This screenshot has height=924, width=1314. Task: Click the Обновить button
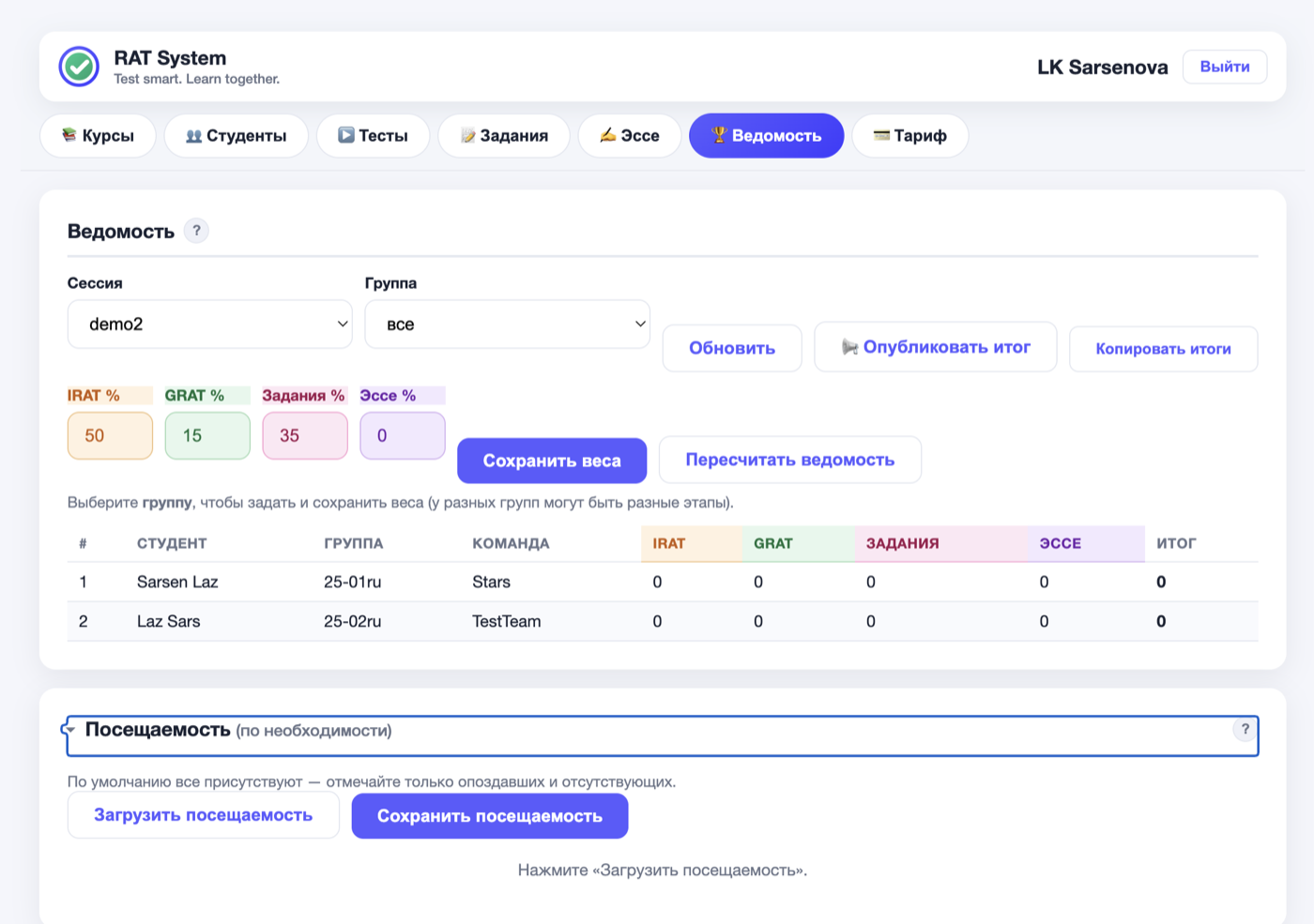(x=732, y=348)
